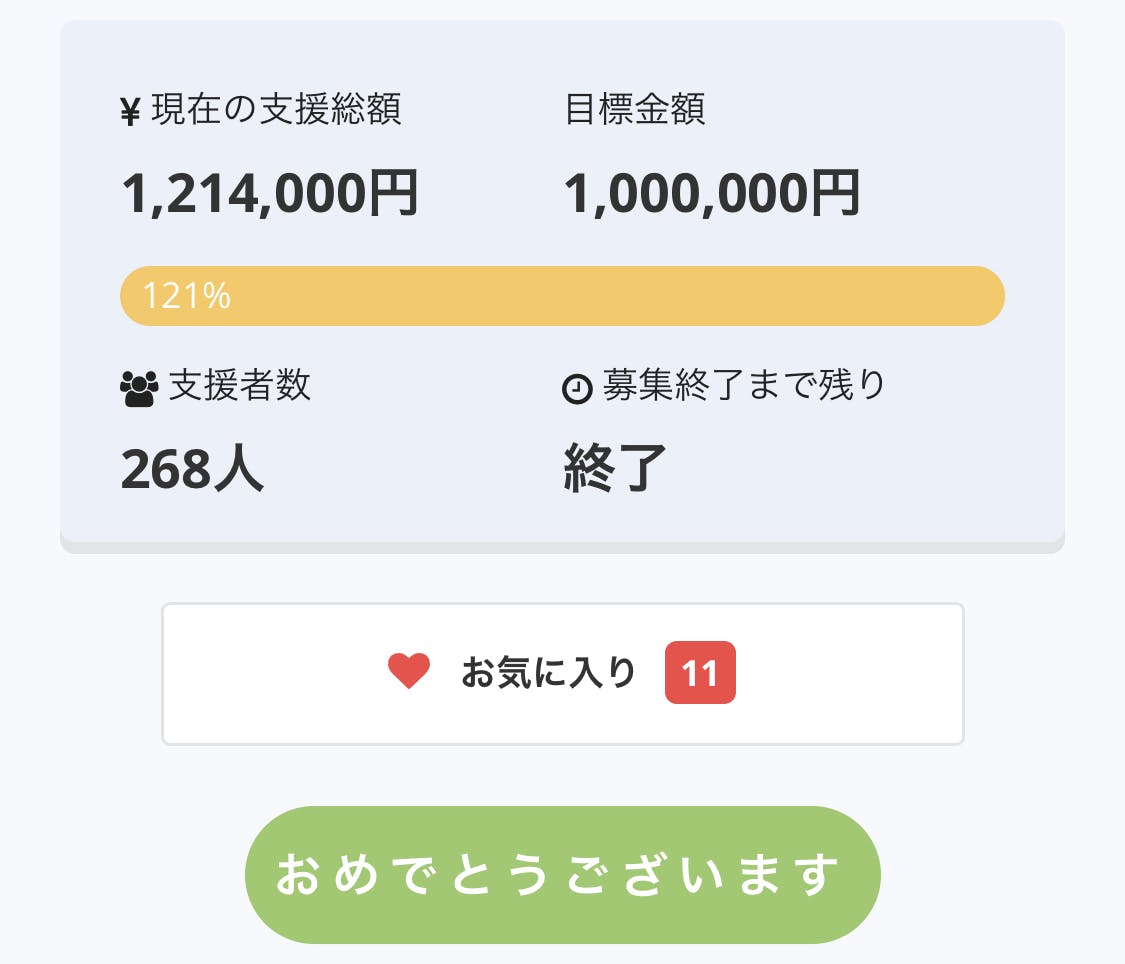Click the clock icon beside 募集終了まで残り
The image size is (1125, 964).
tap(578, 389)
